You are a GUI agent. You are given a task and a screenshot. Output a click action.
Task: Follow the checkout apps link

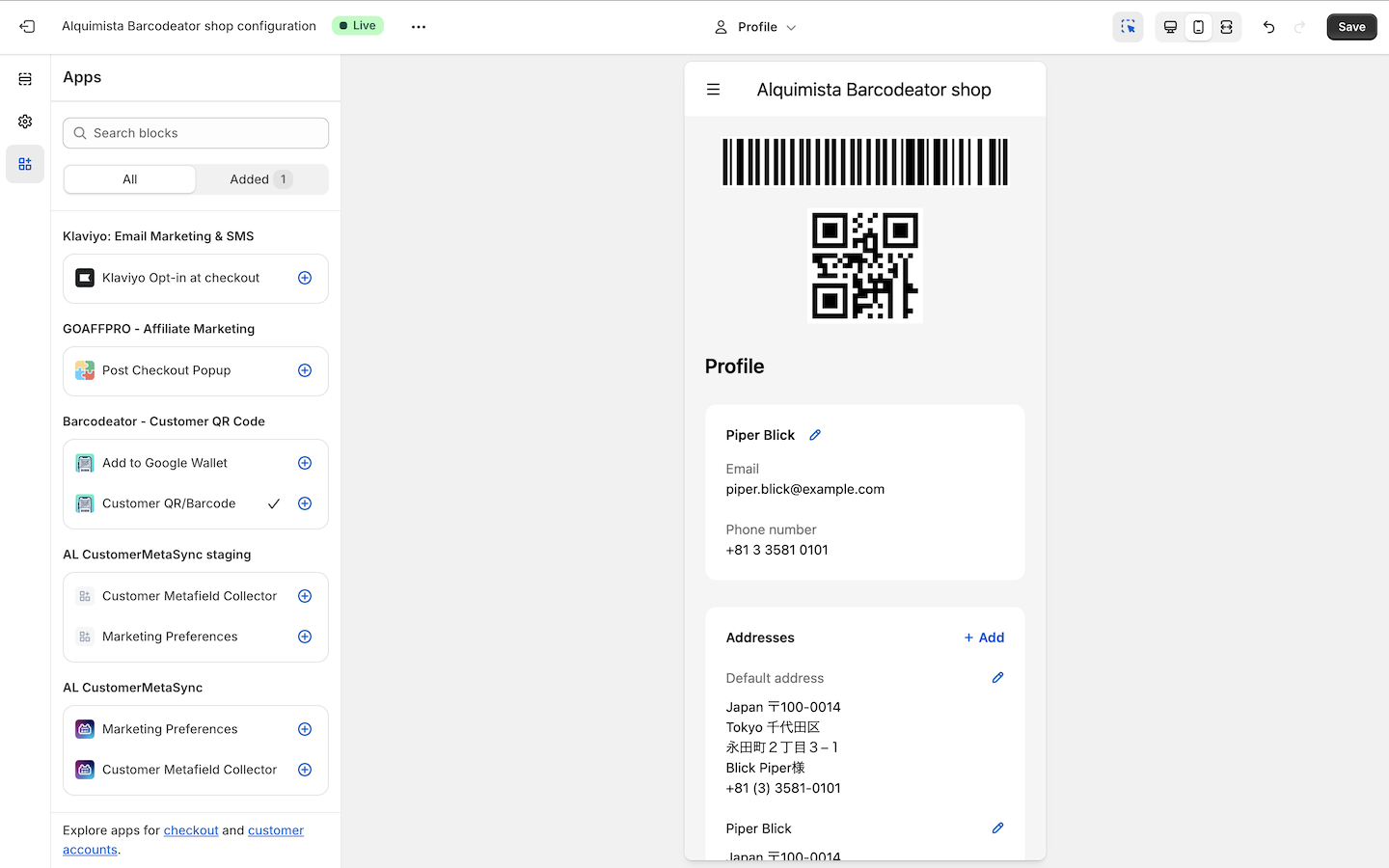tap(191, 830)
